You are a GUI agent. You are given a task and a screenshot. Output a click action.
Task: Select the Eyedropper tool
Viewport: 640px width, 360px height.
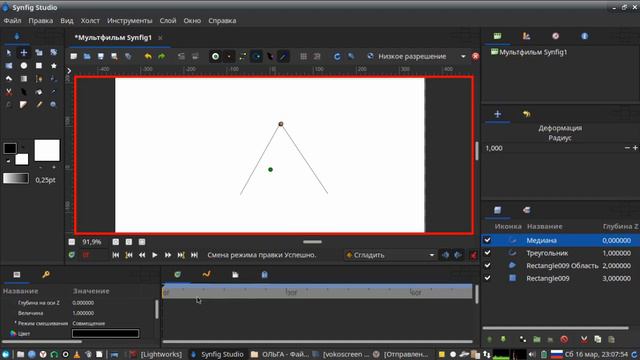click(x=53, y=92)
